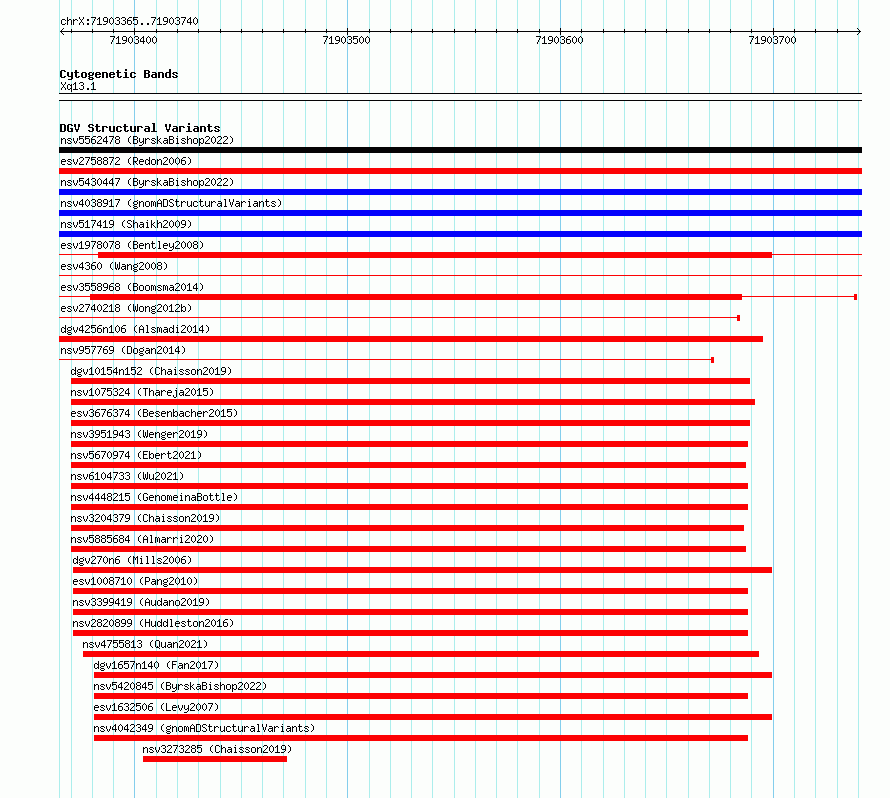Click red bar under nsv4755813 (Quan2021)
This screenshot has height=798, width=890.
tap(421, 654)
